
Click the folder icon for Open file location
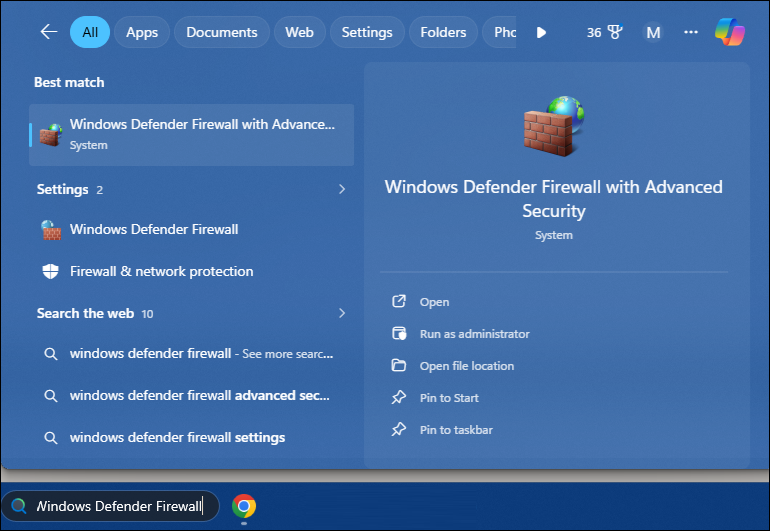(x=399, y=365)
